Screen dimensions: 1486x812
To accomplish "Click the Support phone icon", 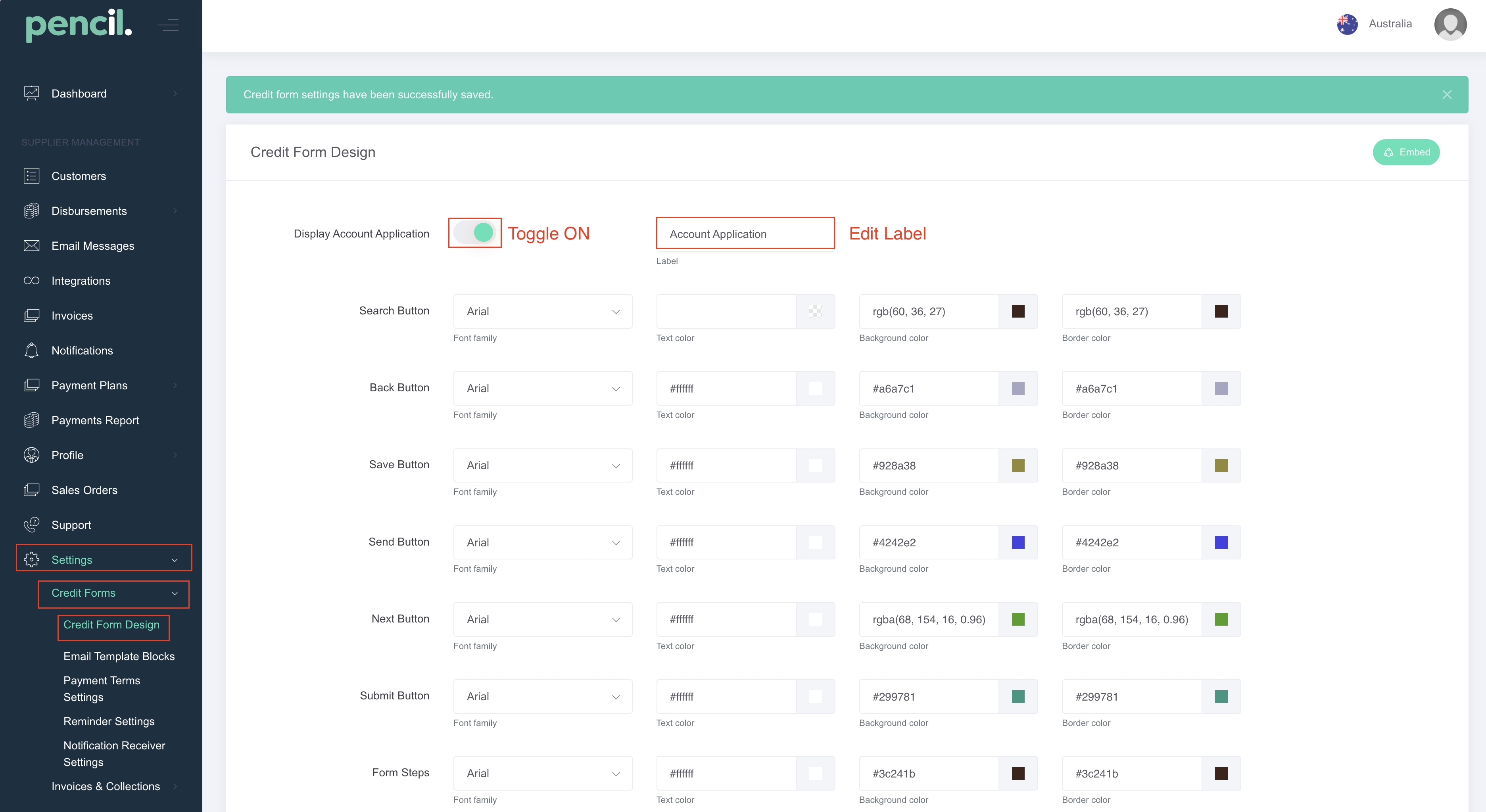I will pyautogui.click(x=31, y=525).
